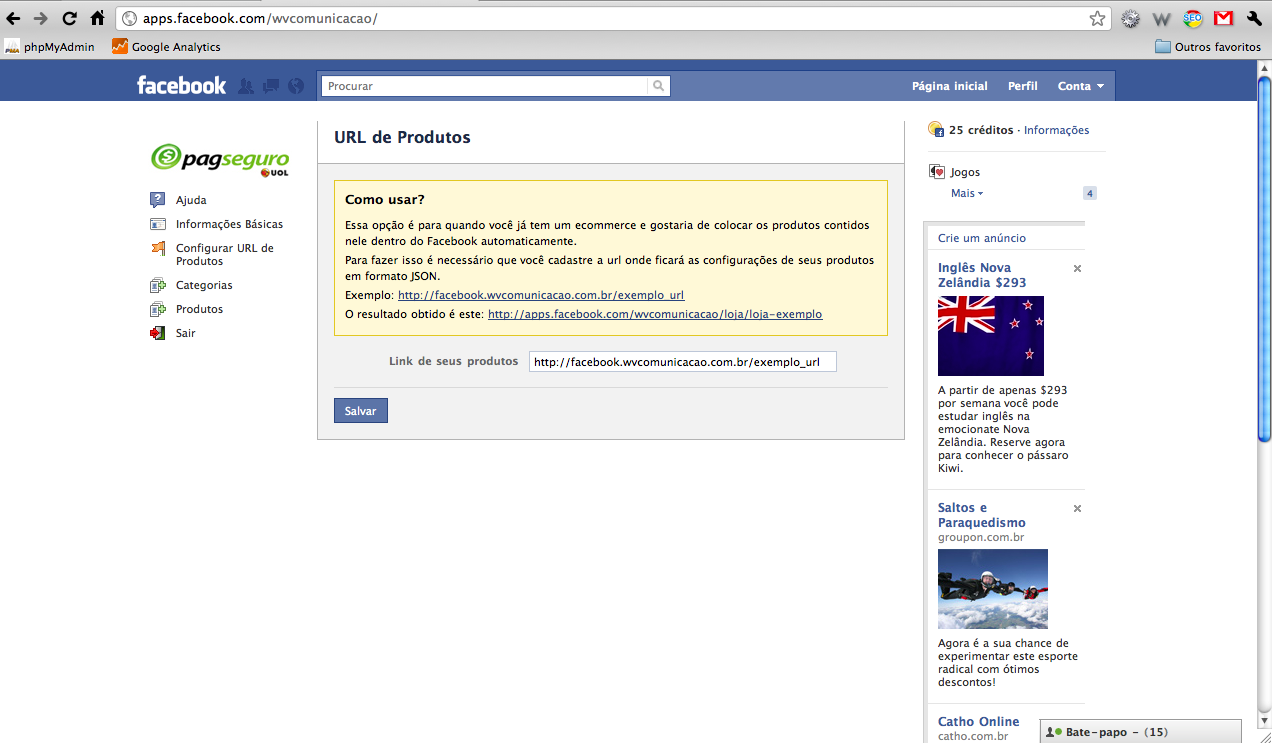Click the Produtos plus icon
Screen dimensions: 1272x743
[x=158, y=309]
